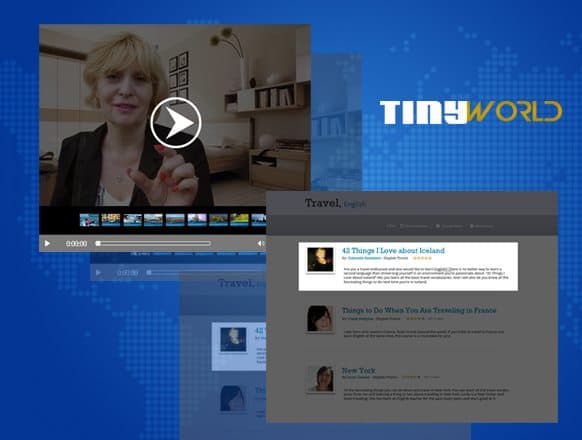The width and height of the screenshot is (582, 440).
Task: Select the fifth slide thumbnail in filmstrip
Action: point(175,220)
